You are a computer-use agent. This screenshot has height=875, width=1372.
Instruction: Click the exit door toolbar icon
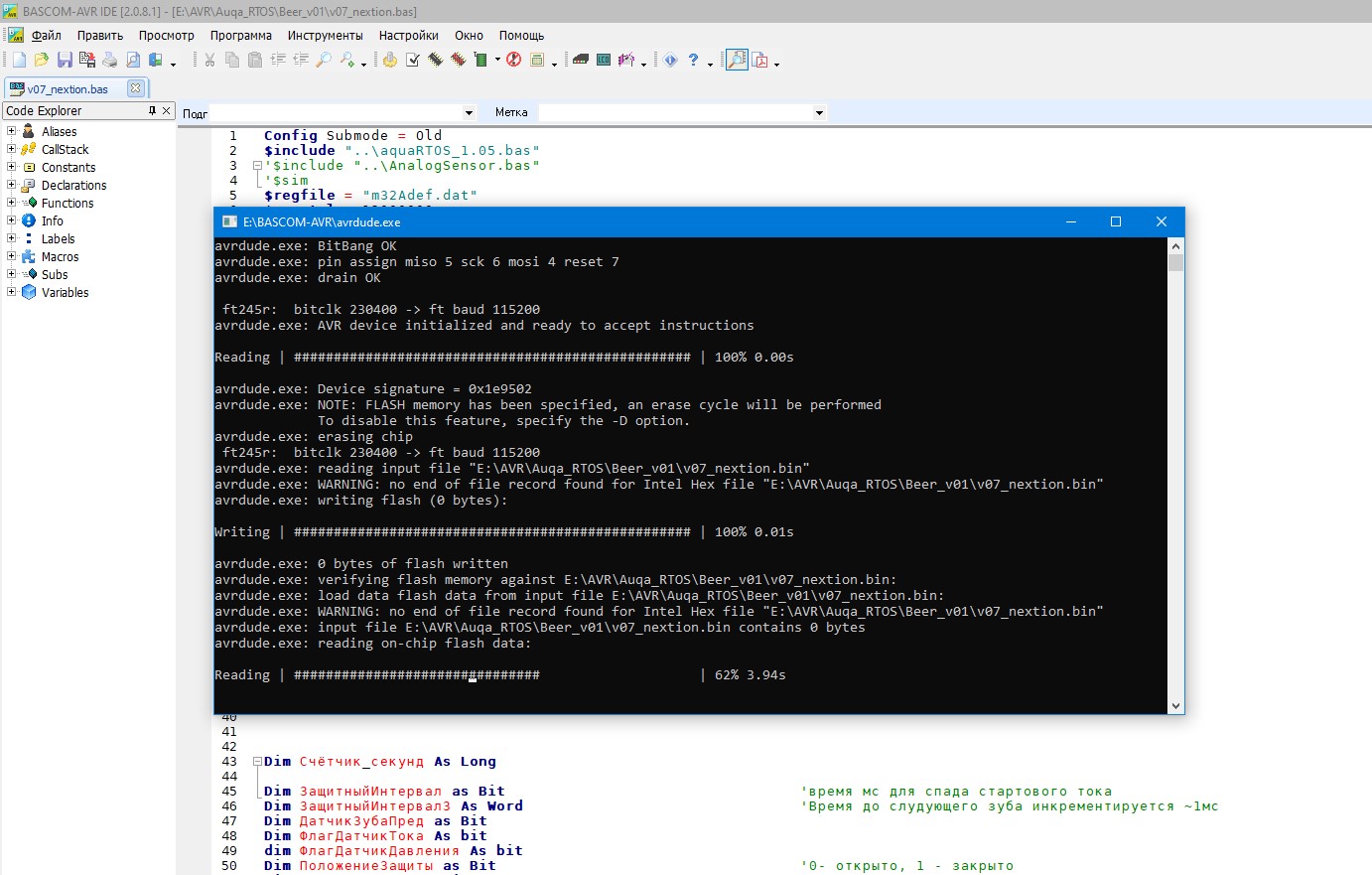[x=156, y=60]
